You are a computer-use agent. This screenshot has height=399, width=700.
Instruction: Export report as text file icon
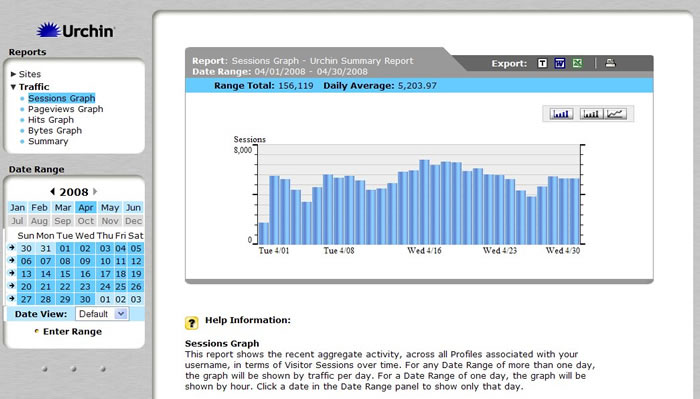[x=542, y=63]
